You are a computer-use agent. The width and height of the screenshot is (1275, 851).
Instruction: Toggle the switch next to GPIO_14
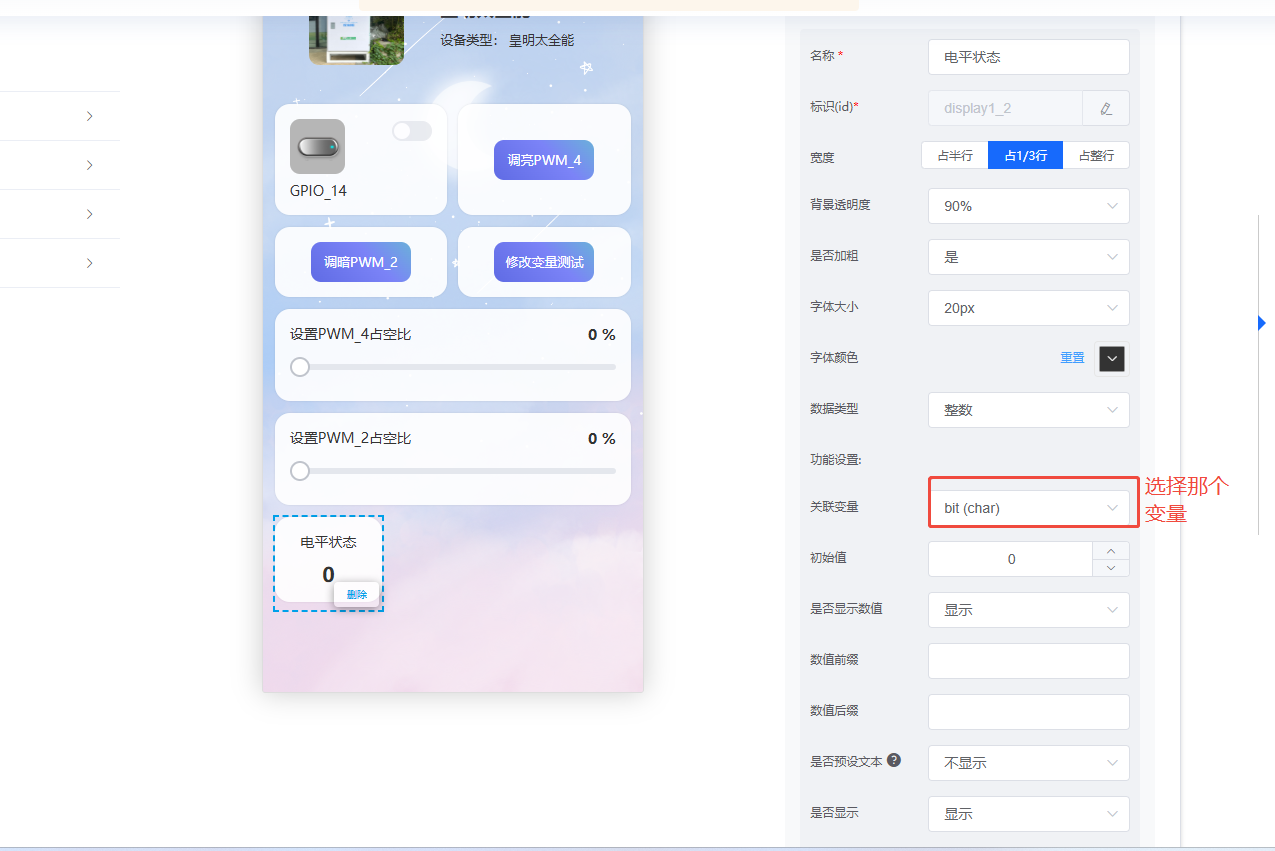point(411,130)
